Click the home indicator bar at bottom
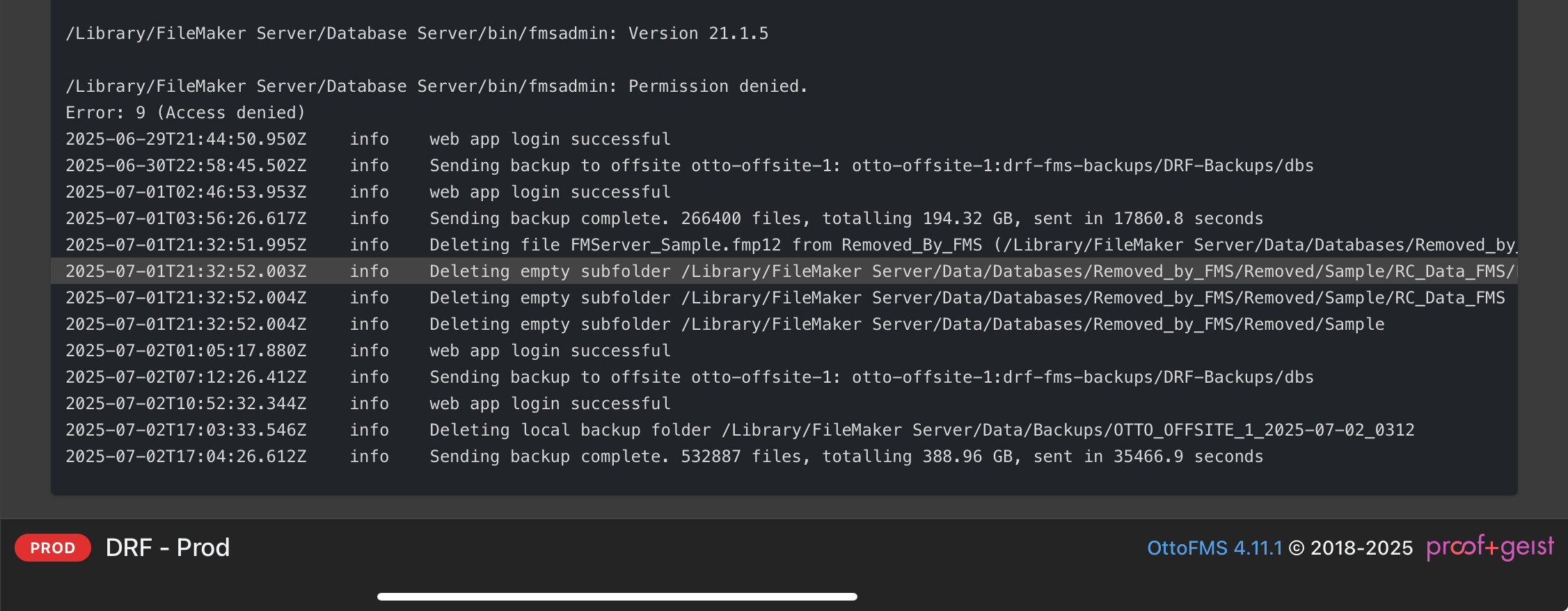The image size is (1568, 611). 617,596
